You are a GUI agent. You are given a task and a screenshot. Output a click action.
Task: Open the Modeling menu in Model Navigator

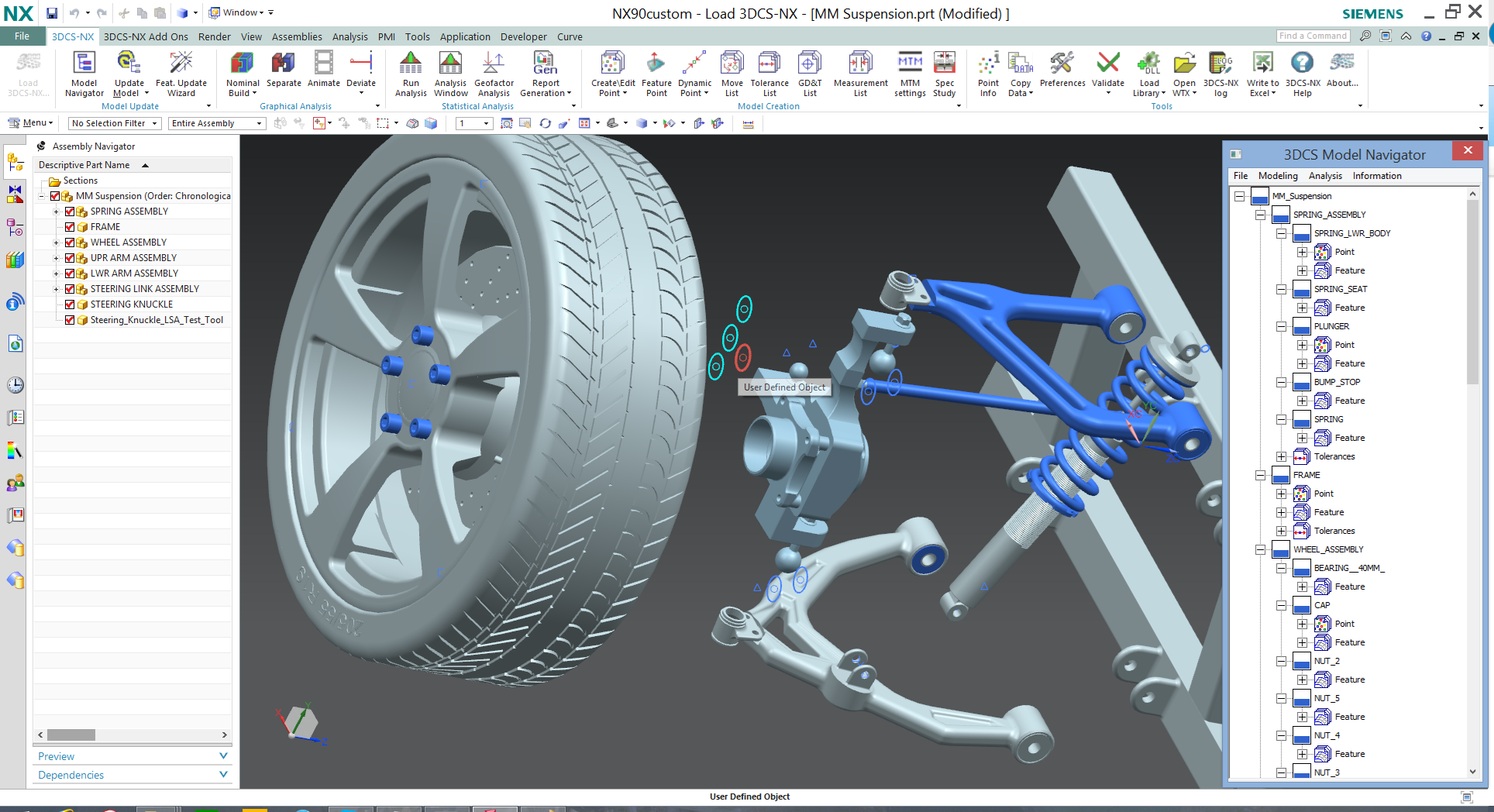[1278, 175]
